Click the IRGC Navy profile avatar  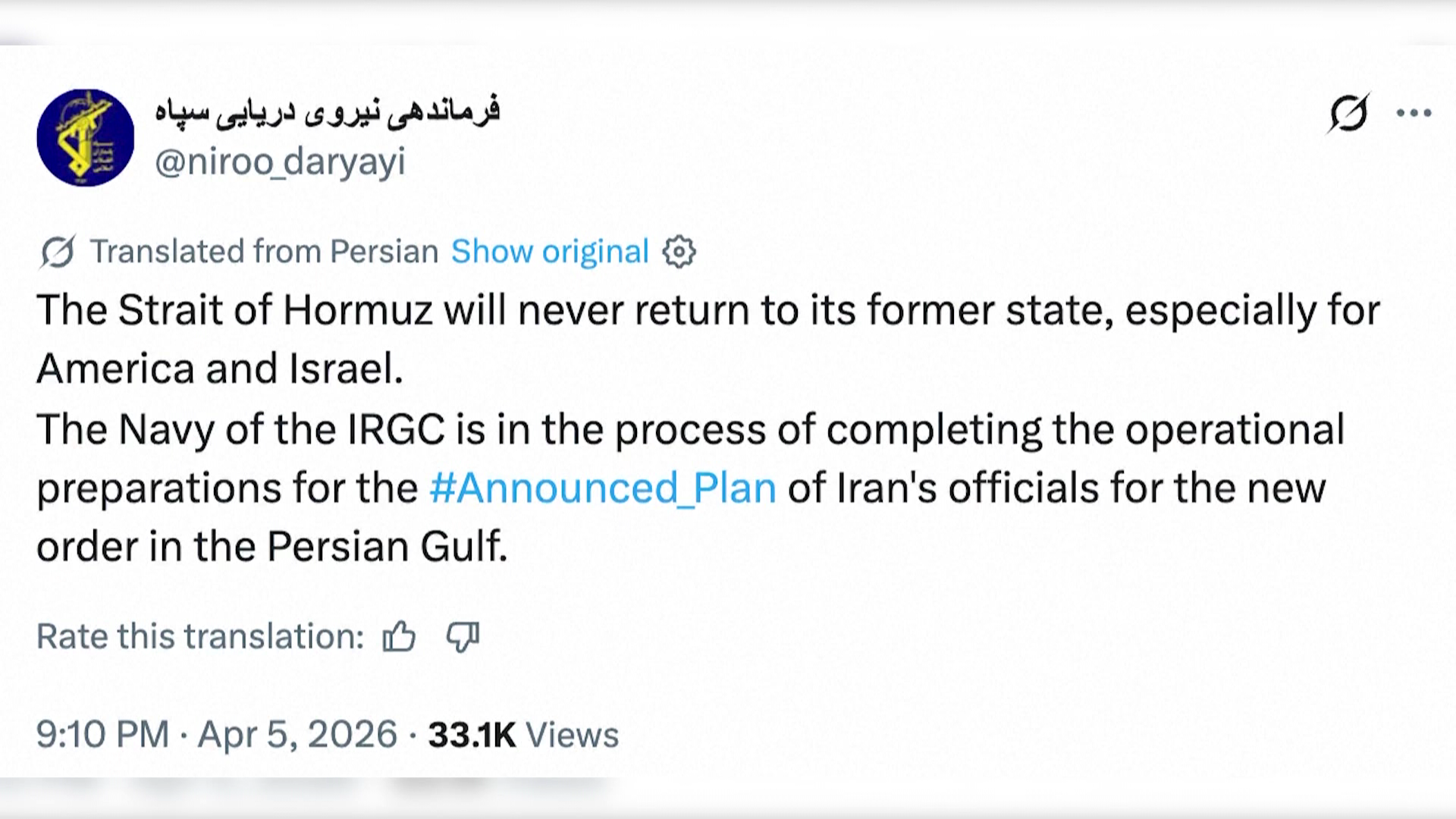coord(86,137)
